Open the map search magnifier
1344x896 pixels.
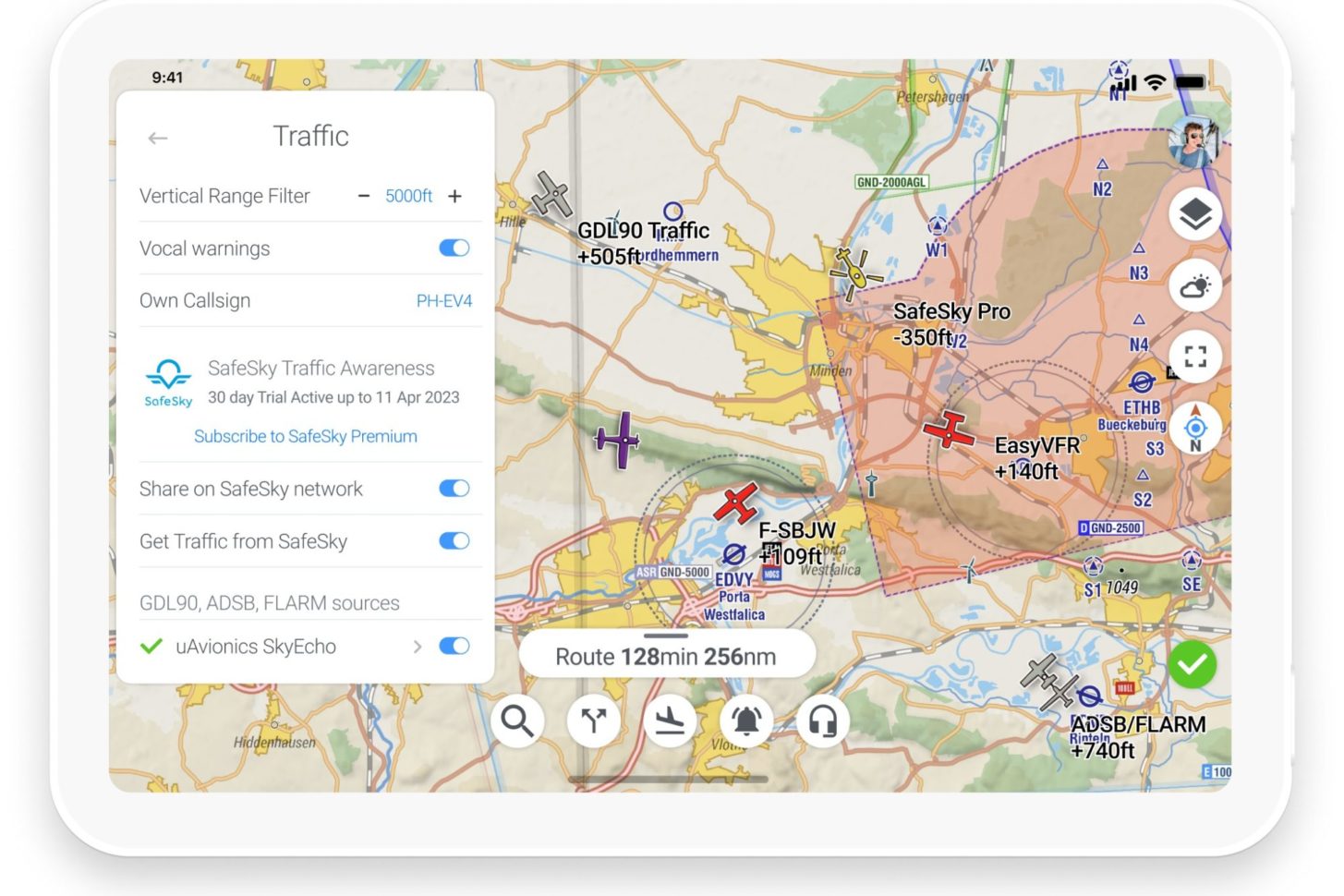[517, 720]
